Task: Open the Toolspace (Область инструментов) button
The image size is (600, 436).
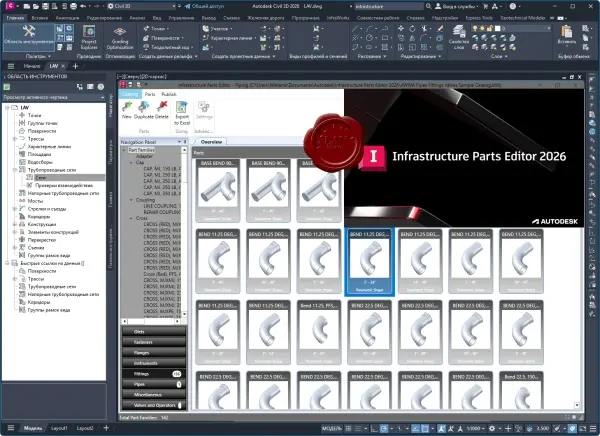Action: pos(29,37)
